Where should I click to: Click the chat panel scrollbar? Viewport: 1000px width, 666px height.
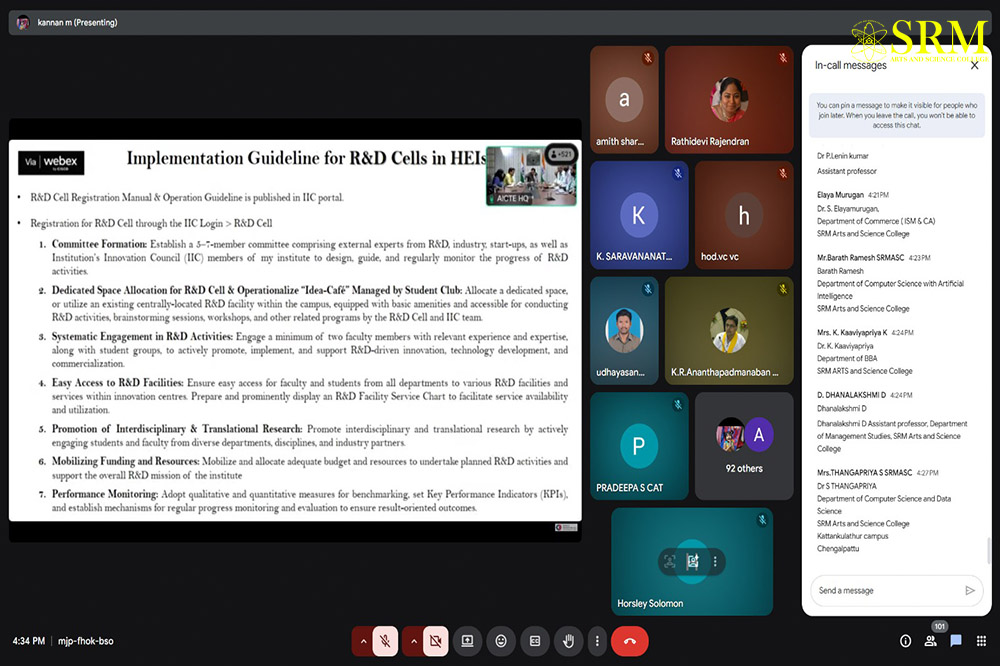click(988, 550)
